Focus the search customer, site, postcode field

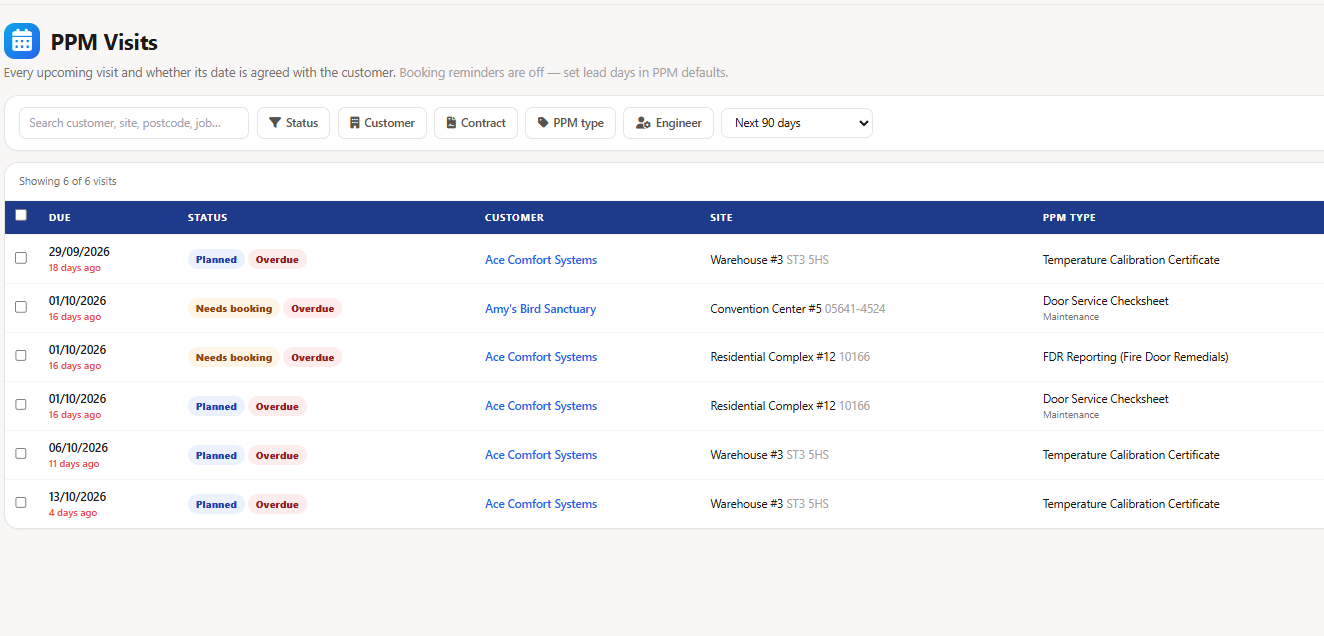pos(134,123)
